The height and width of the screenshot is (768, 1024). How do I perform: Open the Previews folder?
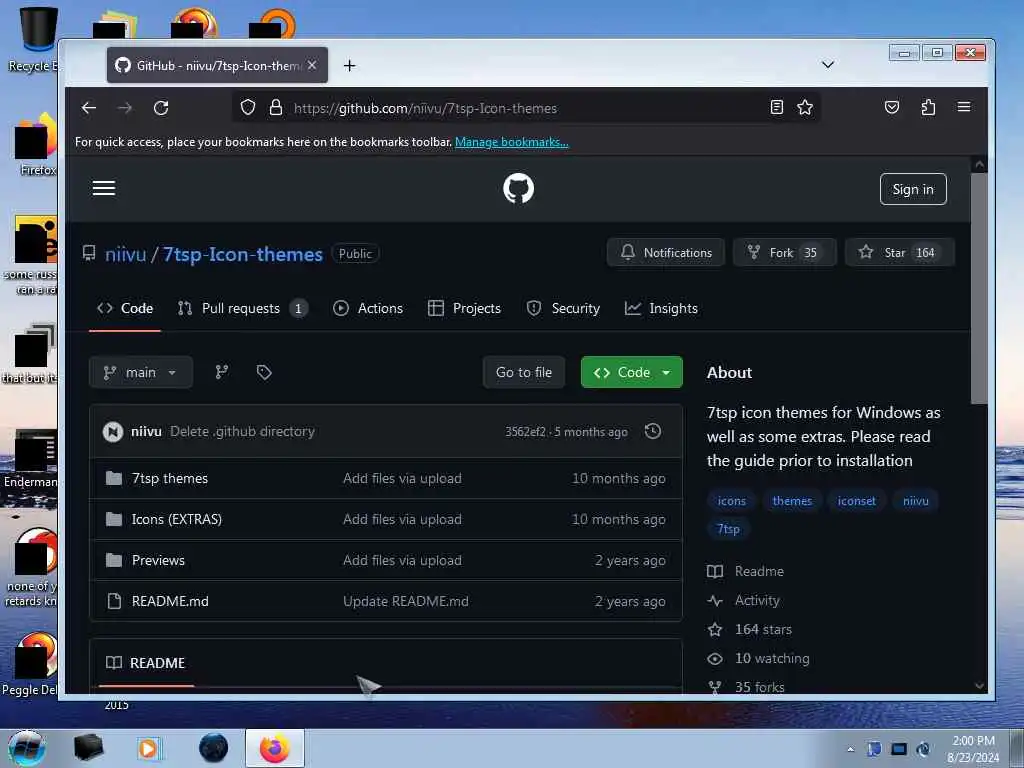[158, 561]
